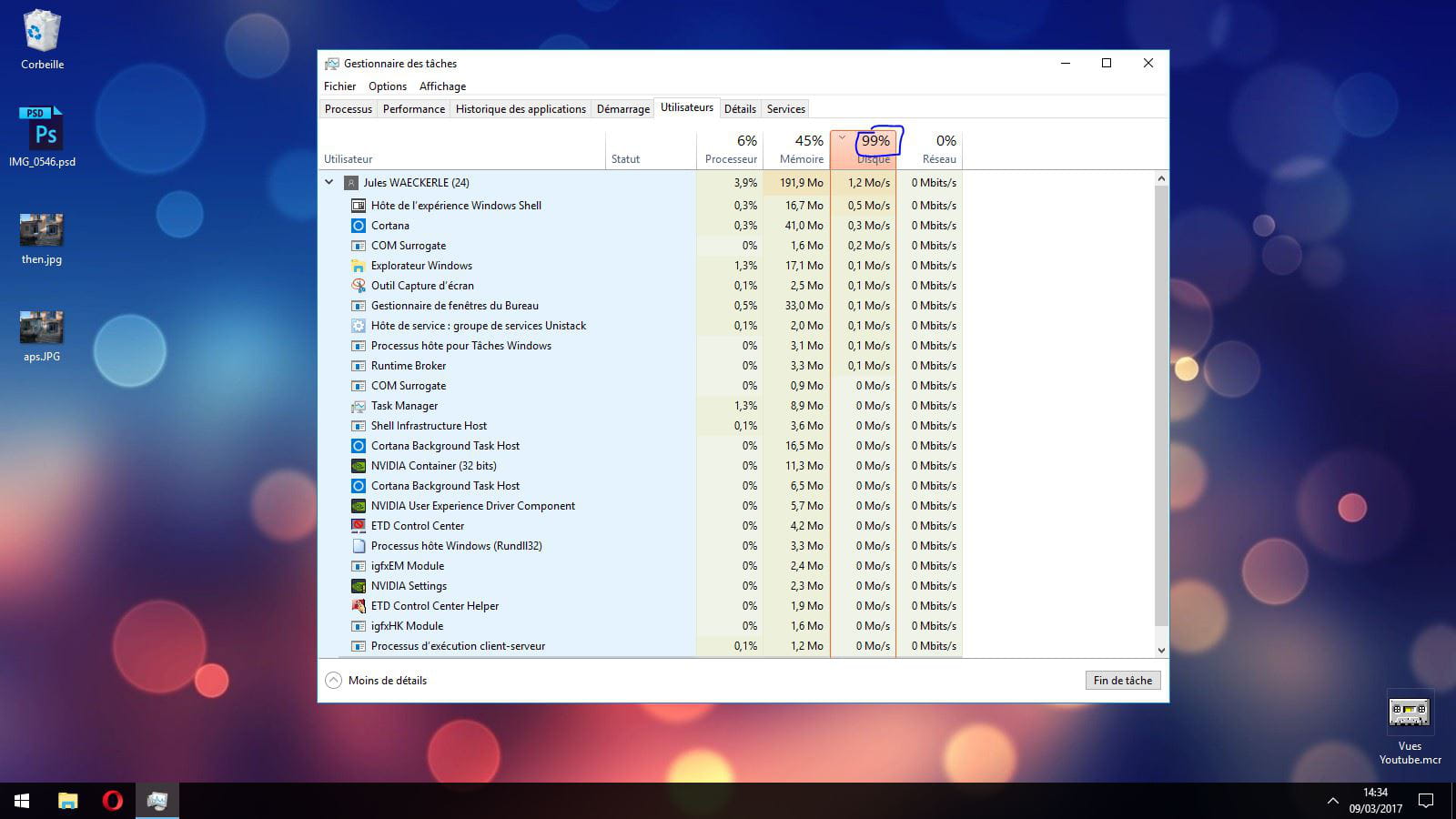Click the 191,9 Mo memory value
Screen dimensions: 1456x819
(x=801, y=183)
